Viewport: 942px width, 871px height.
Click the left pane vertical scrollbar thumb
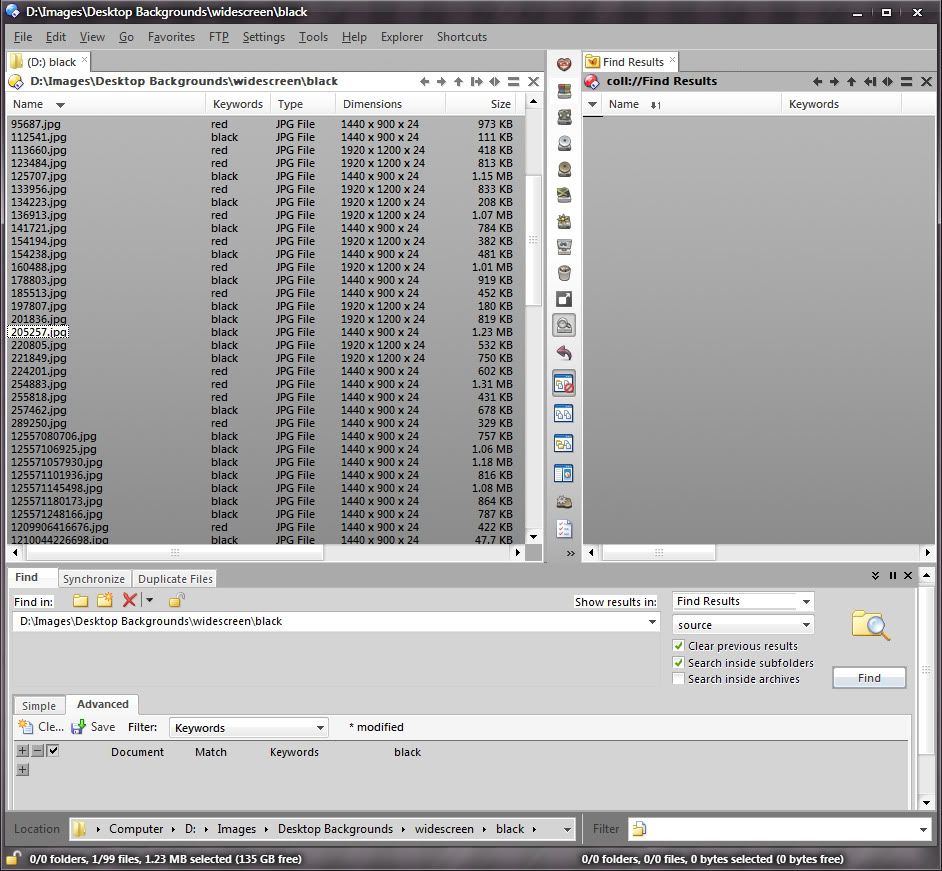point(533,240)
